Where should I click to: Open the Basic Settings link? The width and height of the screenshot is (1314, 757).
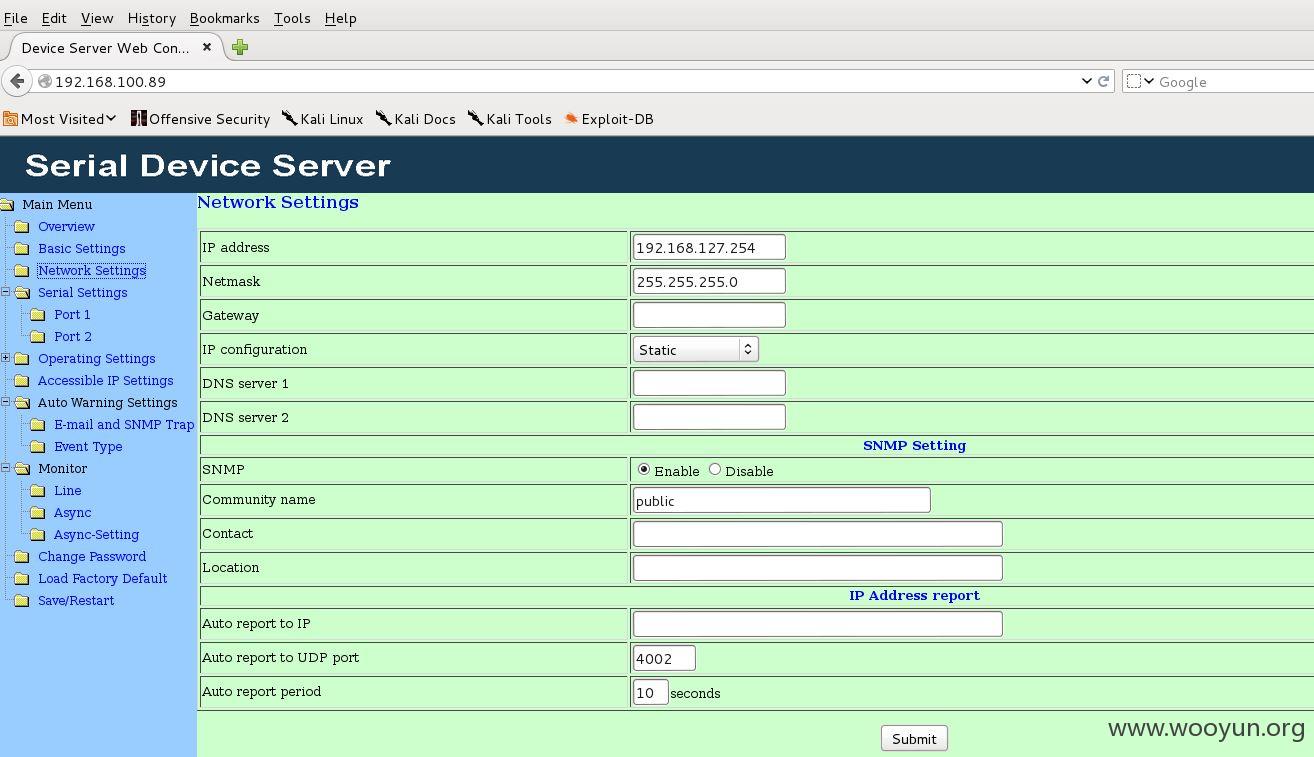click(x=82, y=249)
